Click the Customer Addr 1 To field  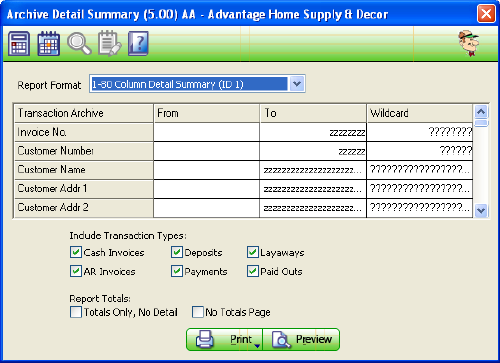click(x=313, y=189)
